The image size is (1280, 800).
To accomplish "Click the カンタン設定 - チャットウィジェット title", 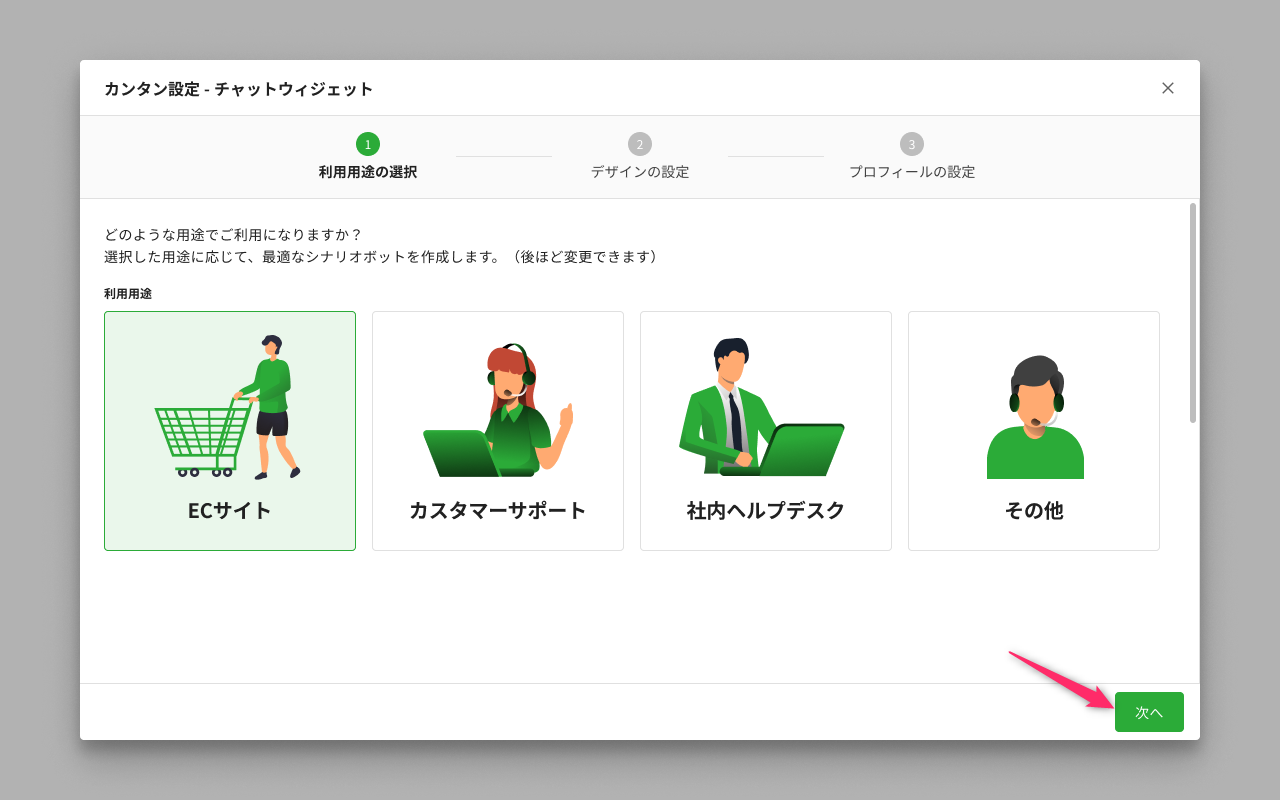I will pyautogui.click(x=239, y=89).
